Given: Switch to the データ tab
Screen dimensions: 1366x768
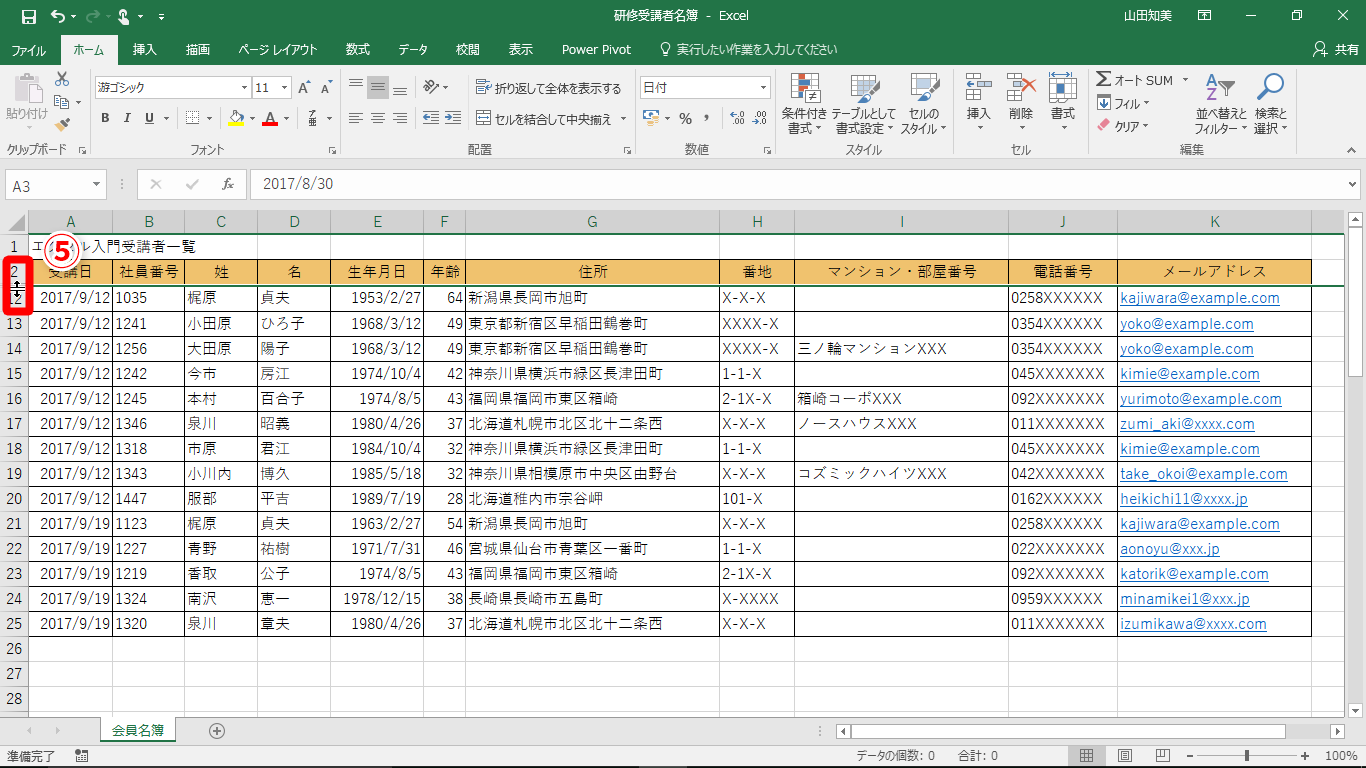Looking at the screenshot, I should [x=413, y=49].
